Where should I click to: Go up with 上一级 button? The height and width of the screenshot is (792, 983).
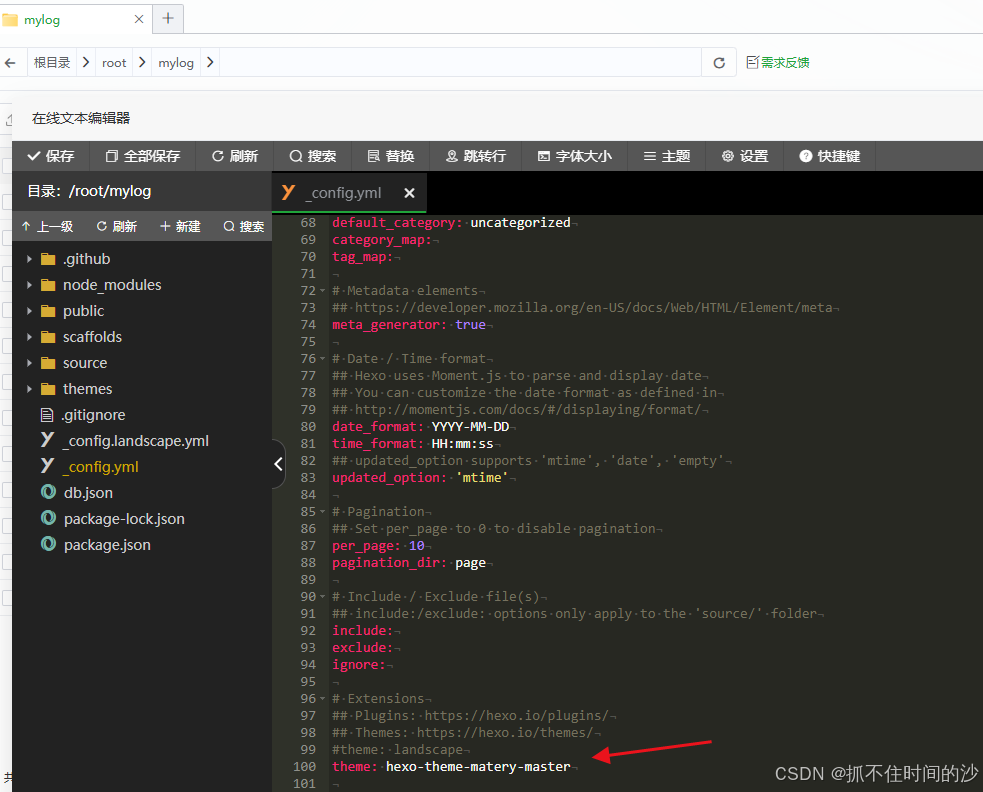[48, 226]
